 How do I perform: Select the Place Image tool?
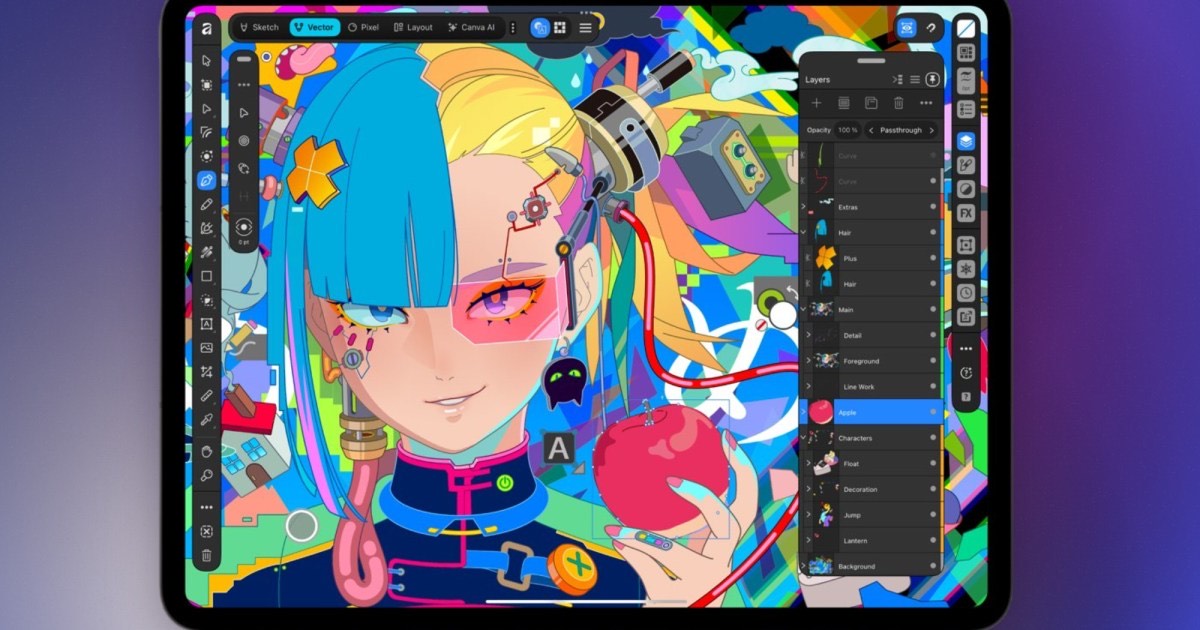207,348
